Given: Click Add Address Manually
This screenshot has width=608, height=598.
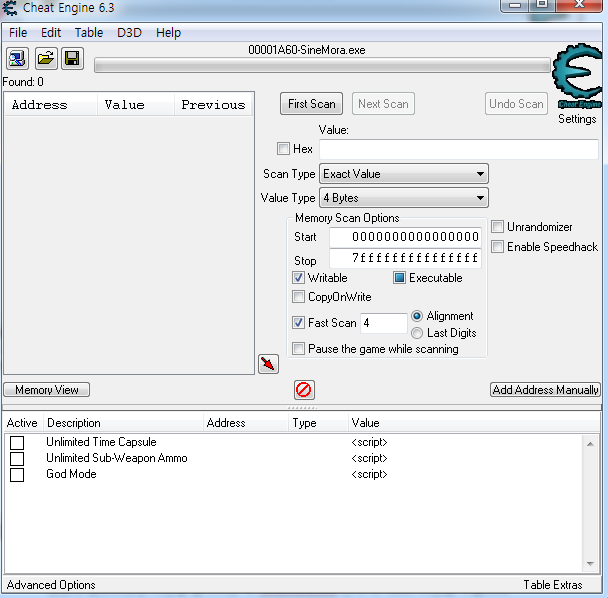Looking at the screenshot, I should 545,390.
